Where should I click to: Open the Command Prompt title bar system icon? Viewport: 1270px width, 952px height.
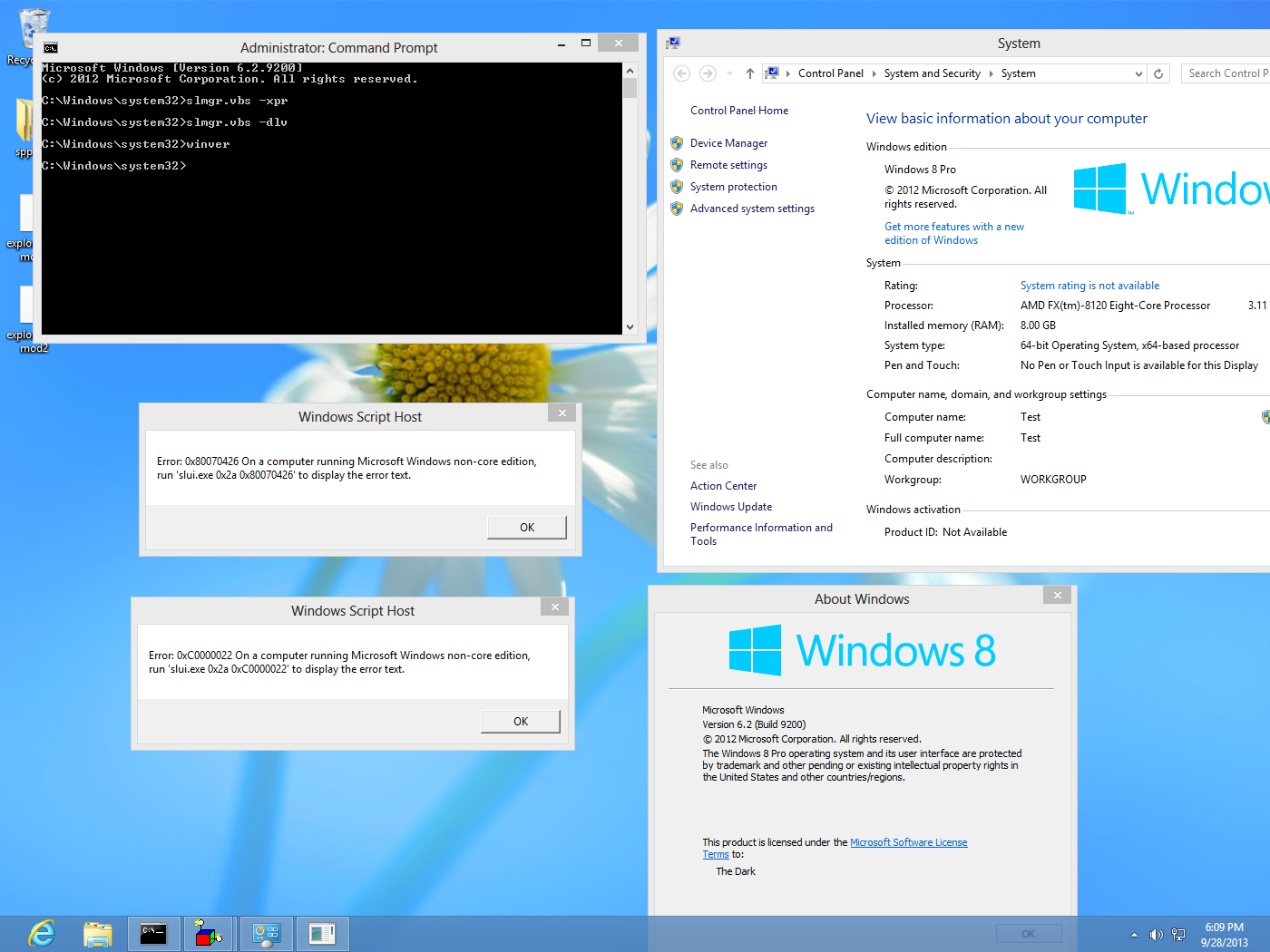click(51, 48)
